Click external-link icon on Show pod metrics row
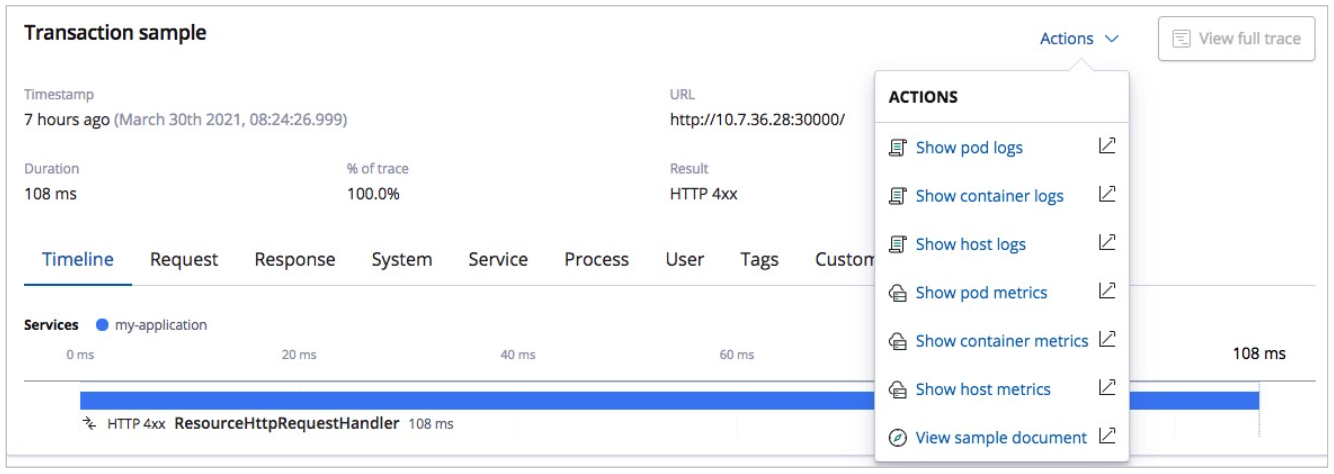This screenshot has width=1334, height=474. pos(1107,291)
